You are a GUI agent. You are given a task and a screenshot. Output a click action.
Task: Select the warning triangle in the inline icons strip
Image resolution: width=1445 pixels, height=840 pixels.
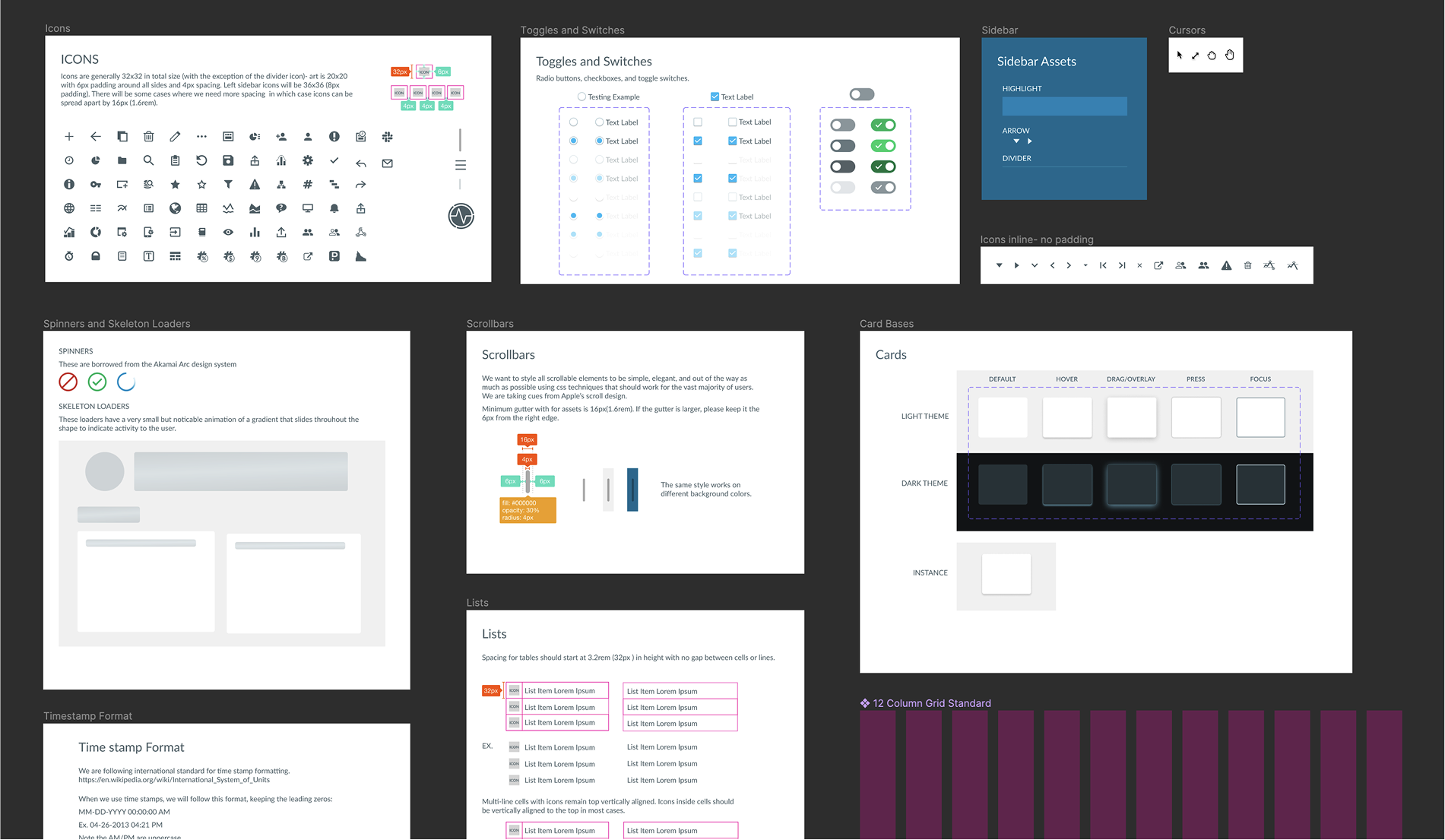(x=1226, y=265)
